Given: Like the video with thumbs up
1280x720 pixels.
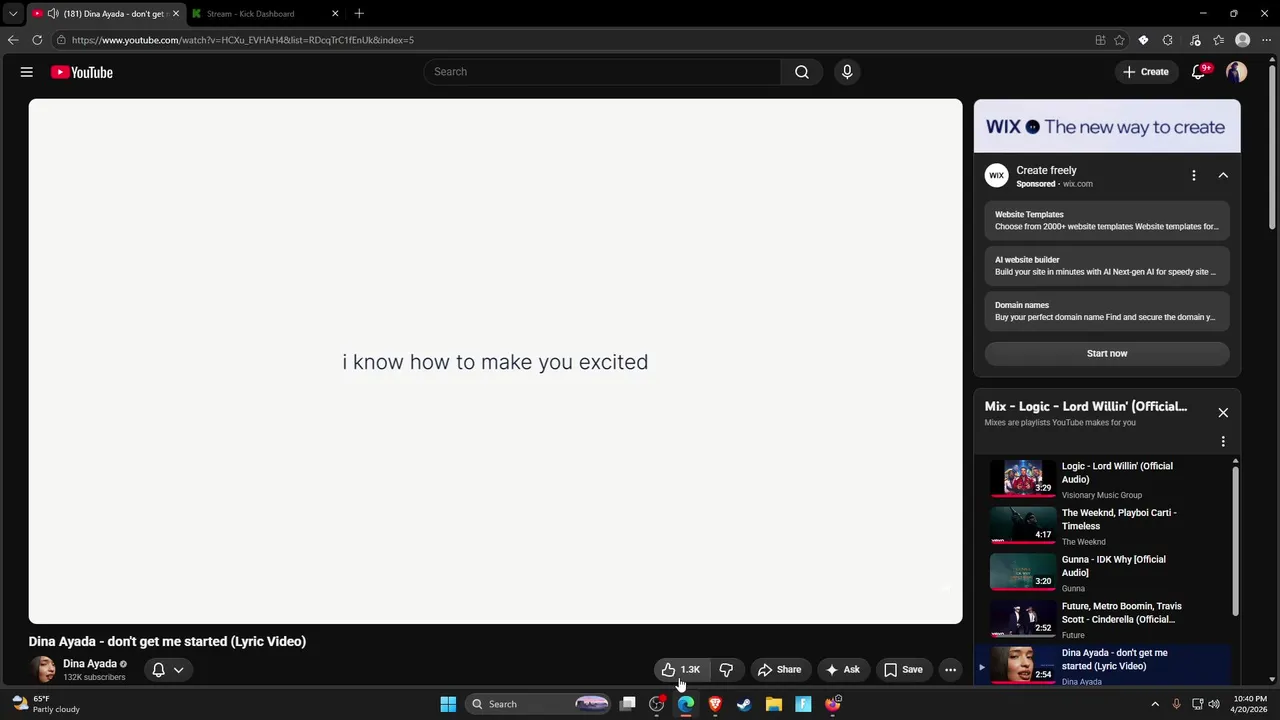Looking at the screenshot, I should (681, 670).
